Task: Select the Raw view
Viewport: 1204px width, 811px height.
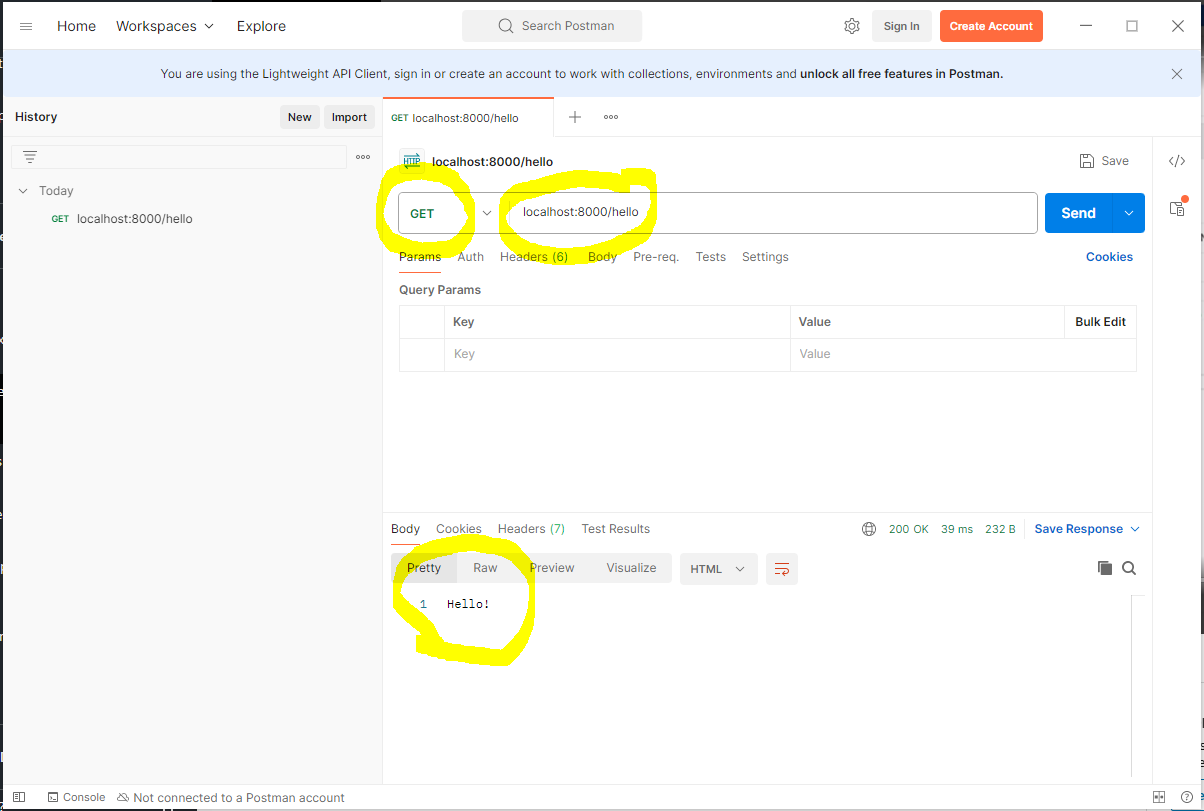Action: tap(485, 568)
